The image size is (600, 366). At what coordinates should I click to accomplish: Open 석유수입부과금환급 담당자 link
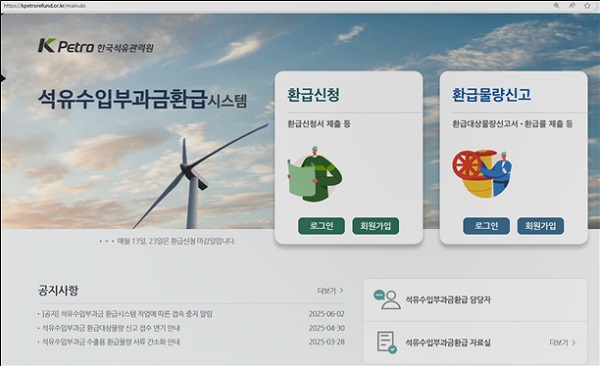click(x=448, y=300)
